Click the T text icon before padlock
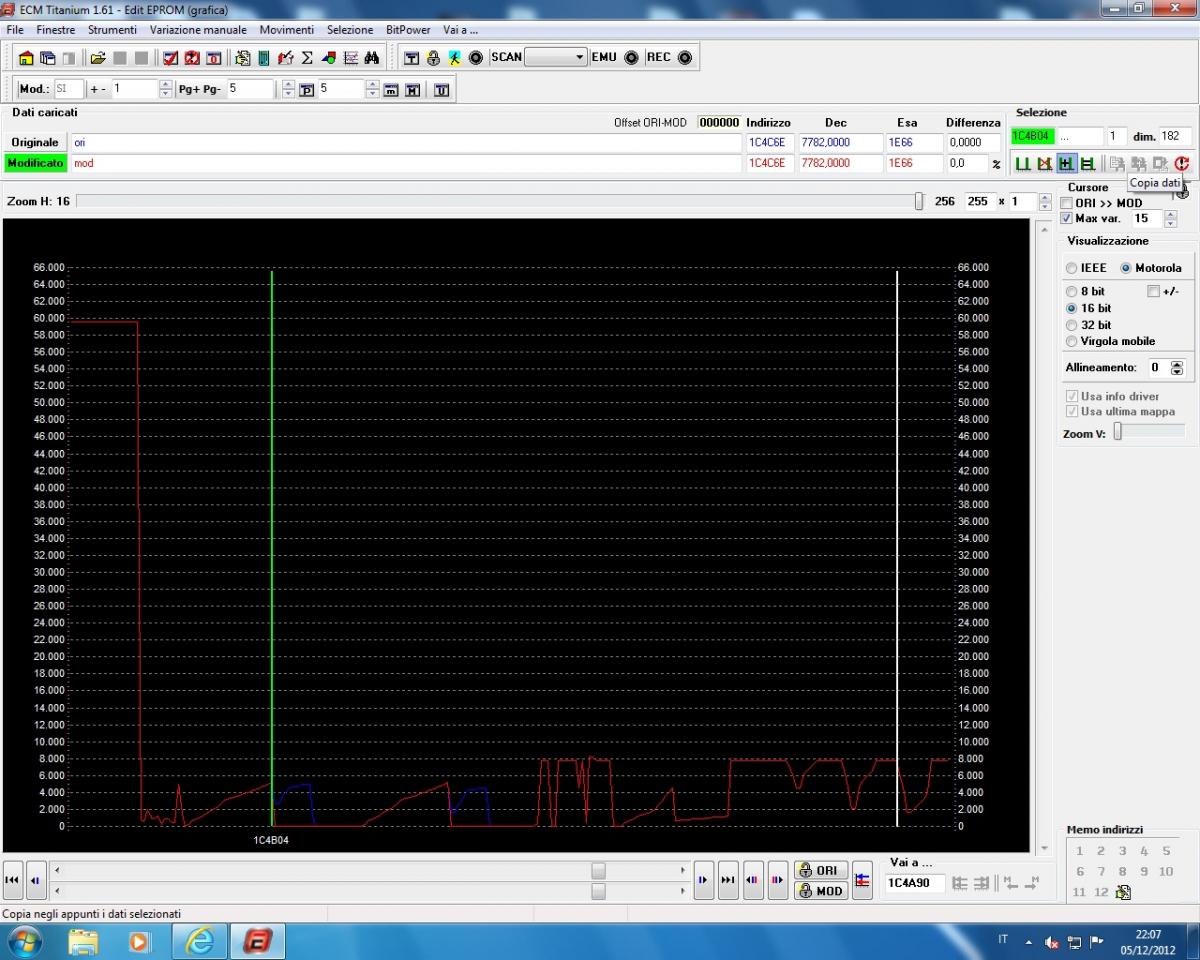 click(412, 58)
